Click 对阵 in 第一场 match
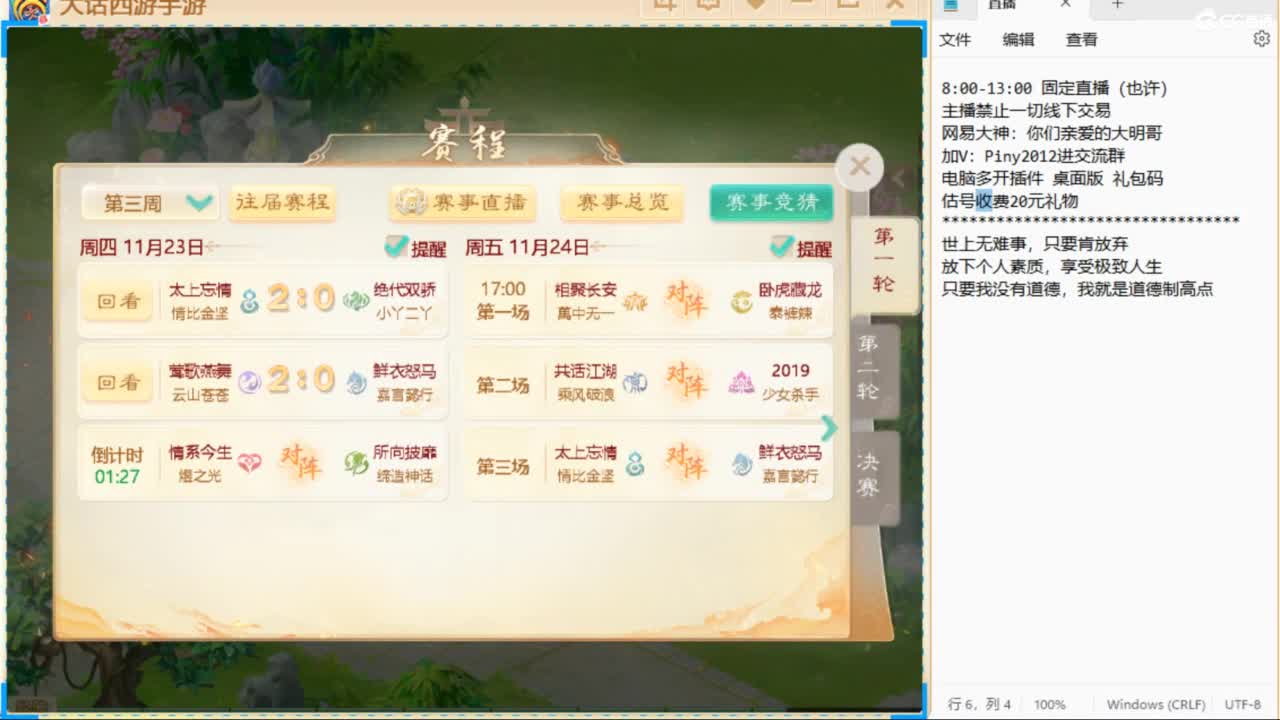1280x720 pixels. pyautogui.click(x=688, y=299)
